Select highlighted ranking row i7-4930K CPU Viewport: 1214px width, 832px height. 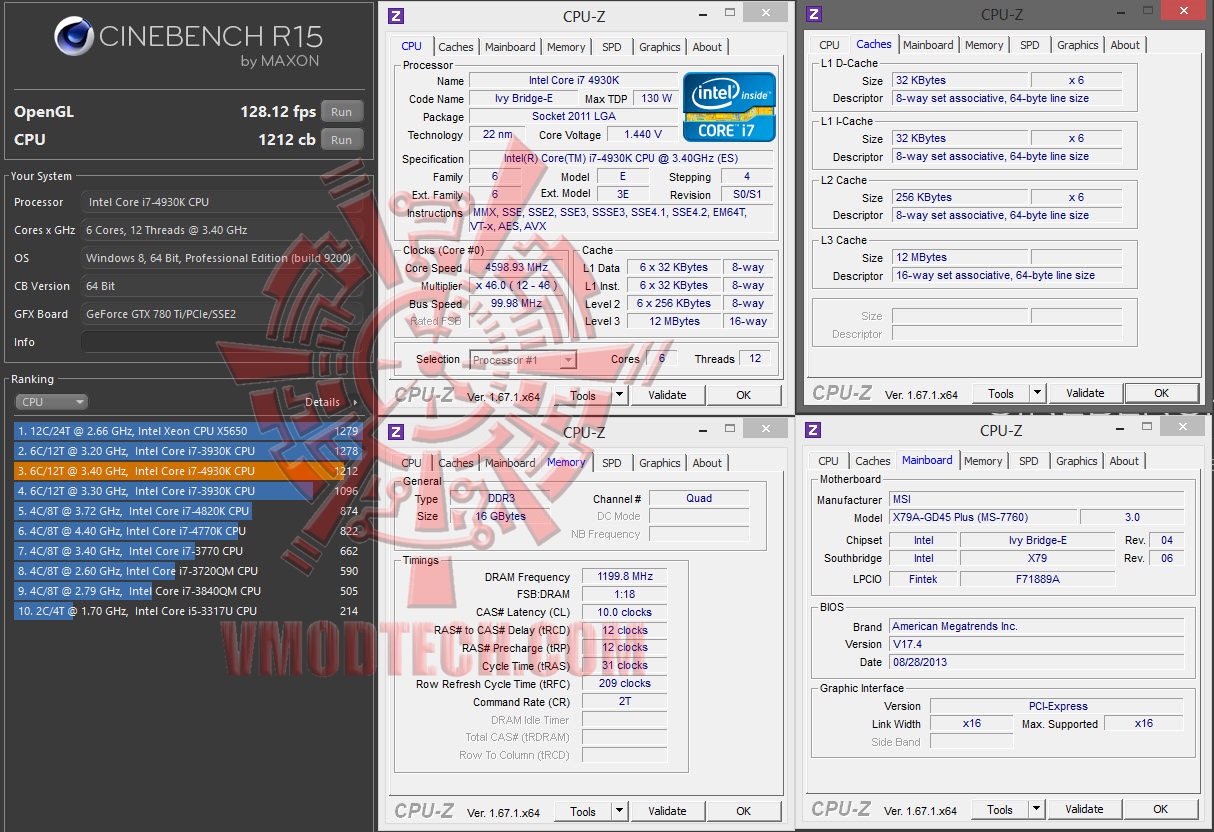pos(187,471)
